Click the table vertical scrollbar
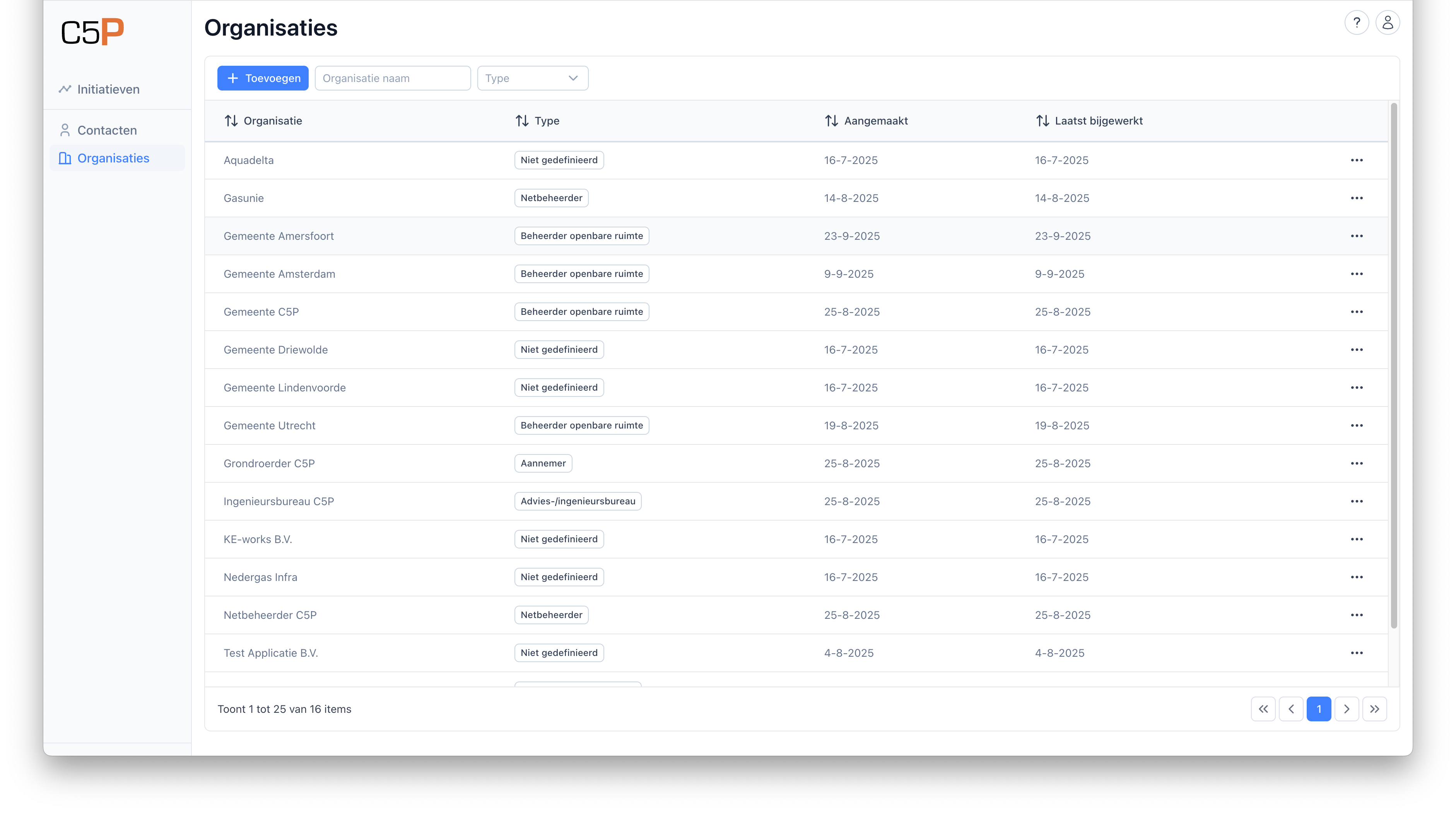The height and width of the screenshot is (813, 1456). tap(1393, 366)
